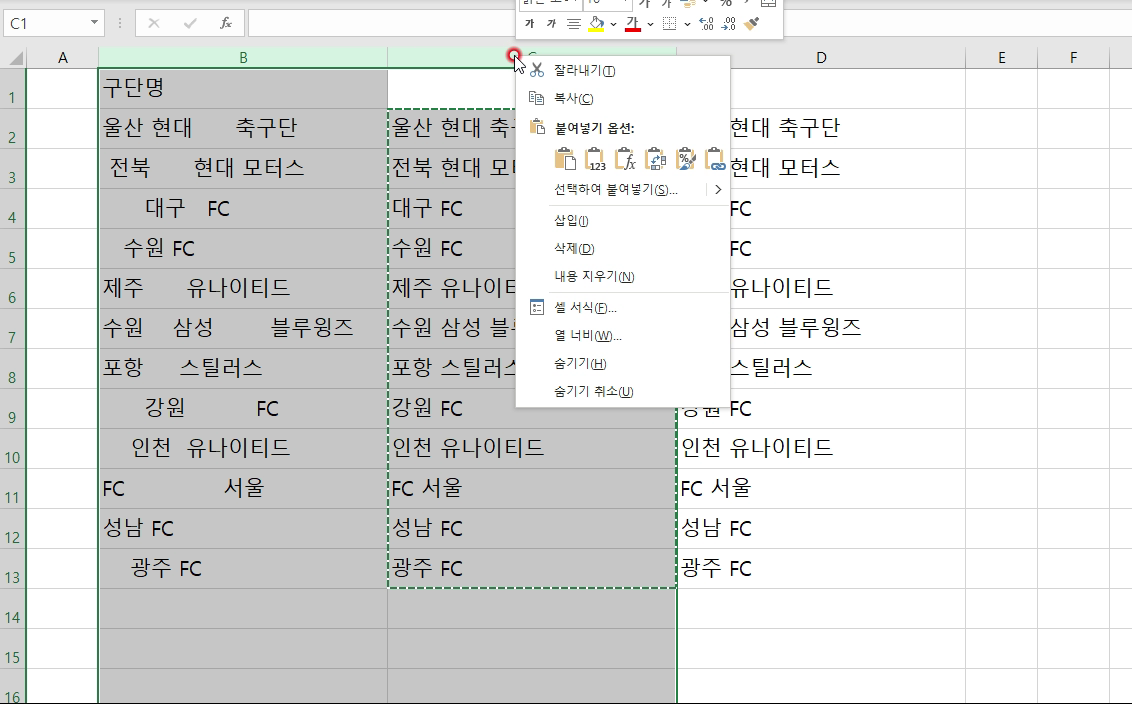Click cancel (X) icon in formula bar
Screen dimensions: 1132x704
(x=153, y=23)
